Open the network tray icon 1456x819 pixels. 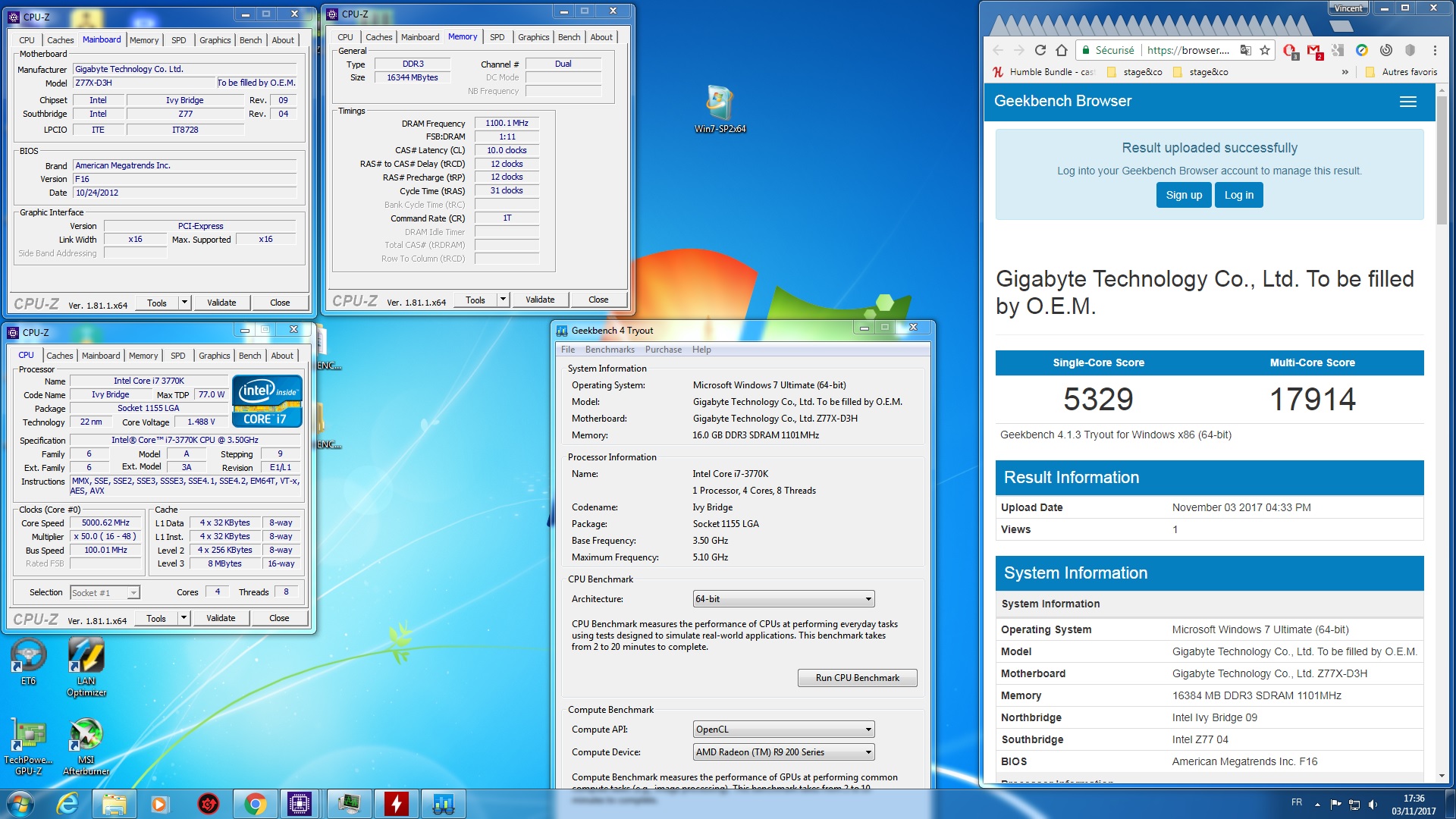(1354, 804)
